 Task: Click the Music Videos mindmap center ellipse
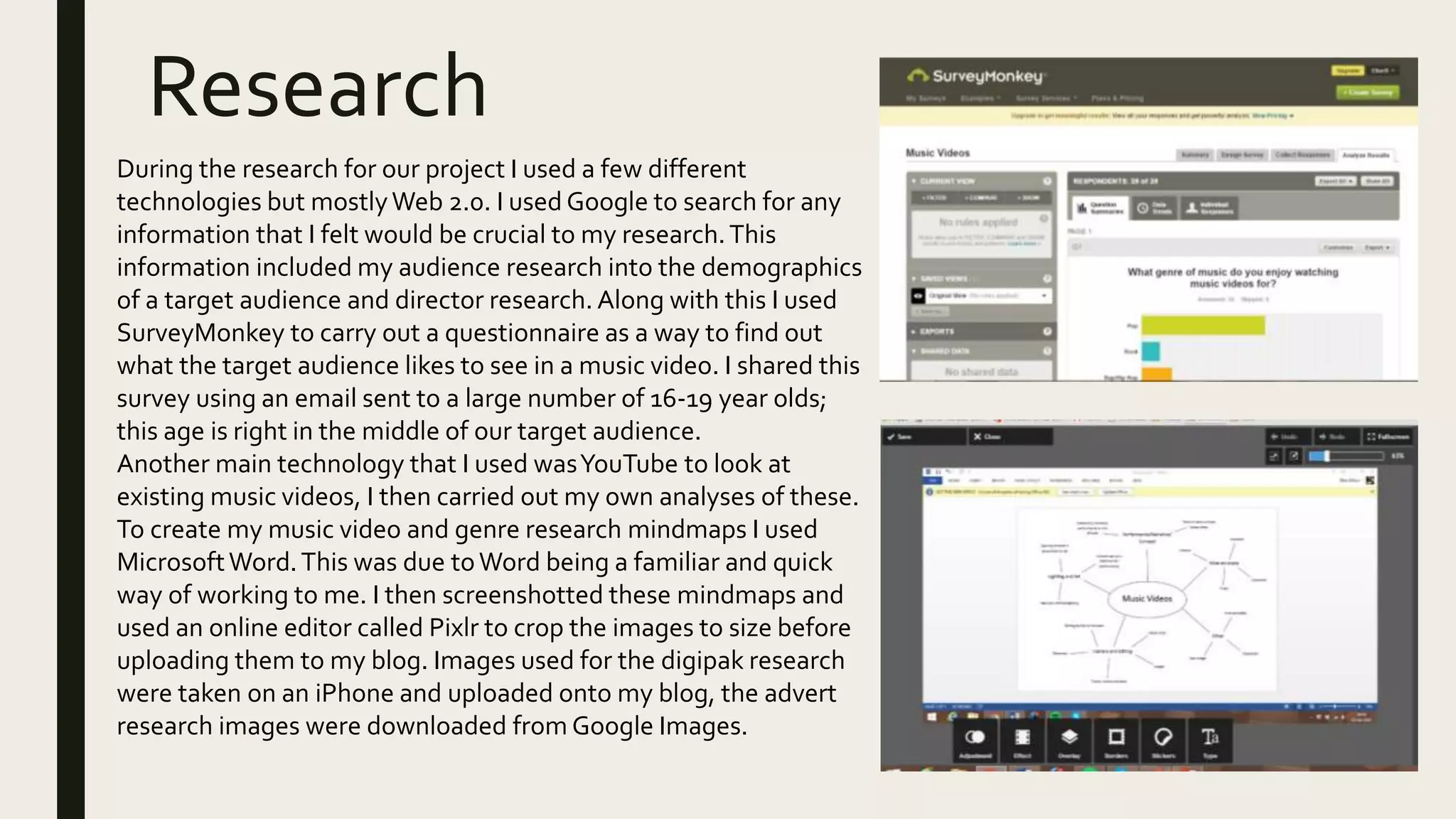(x=1146, y=599)
